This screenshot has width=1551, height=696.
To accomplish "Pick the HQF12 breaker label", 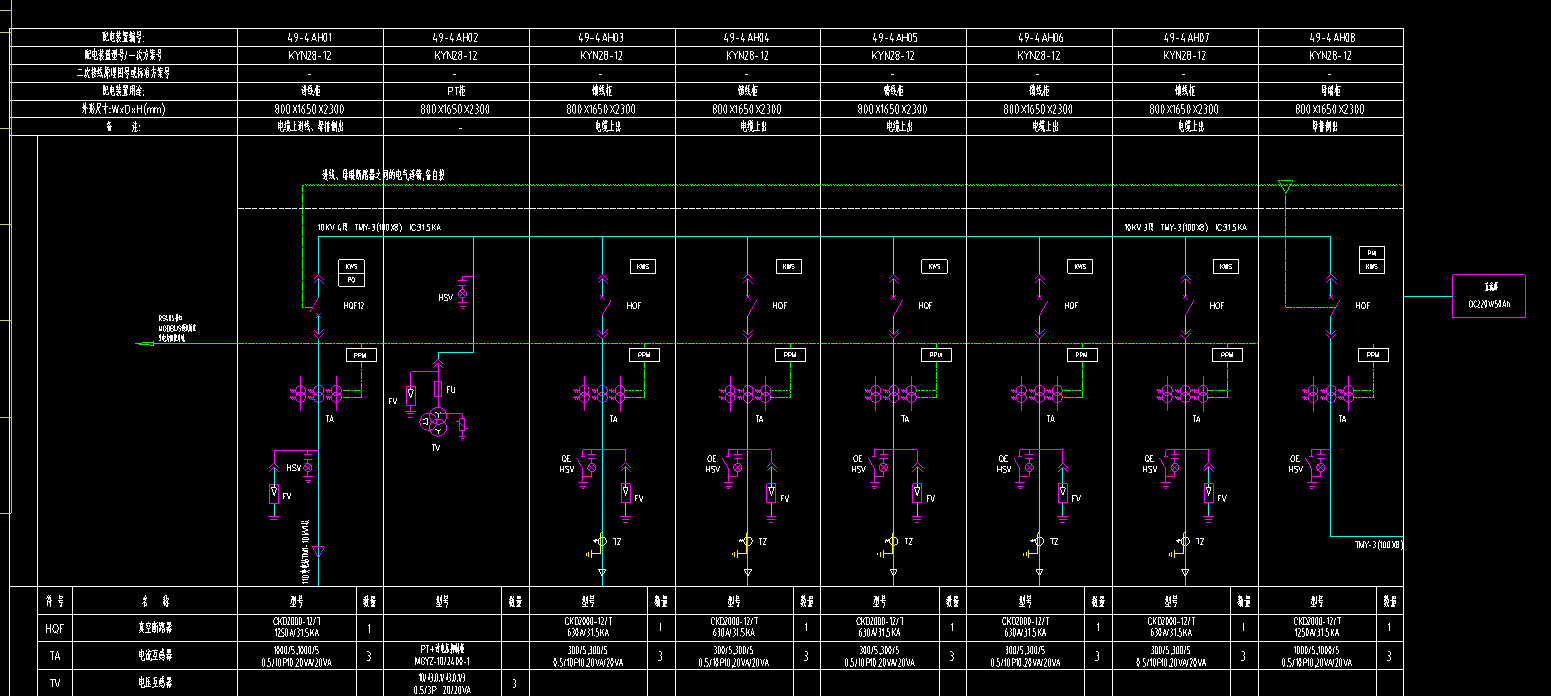I will tap(354, 306).
